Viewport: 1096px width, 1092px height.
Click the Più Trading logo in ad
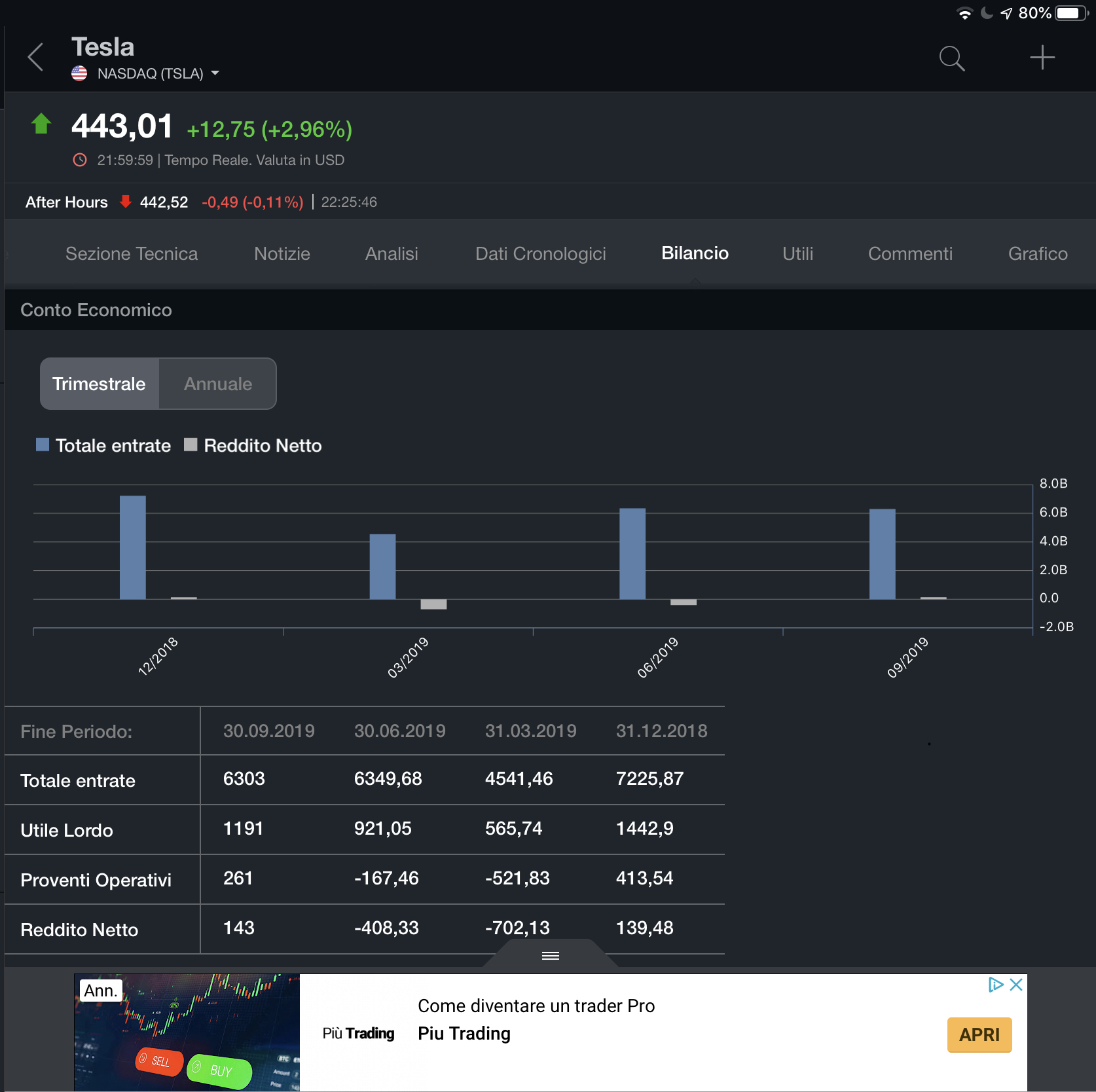coord(358,1033)
